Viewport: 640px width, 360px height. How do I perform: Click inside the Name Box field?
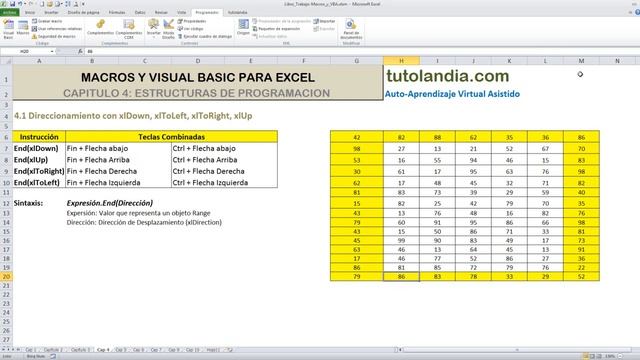click(x=25, y=51)
